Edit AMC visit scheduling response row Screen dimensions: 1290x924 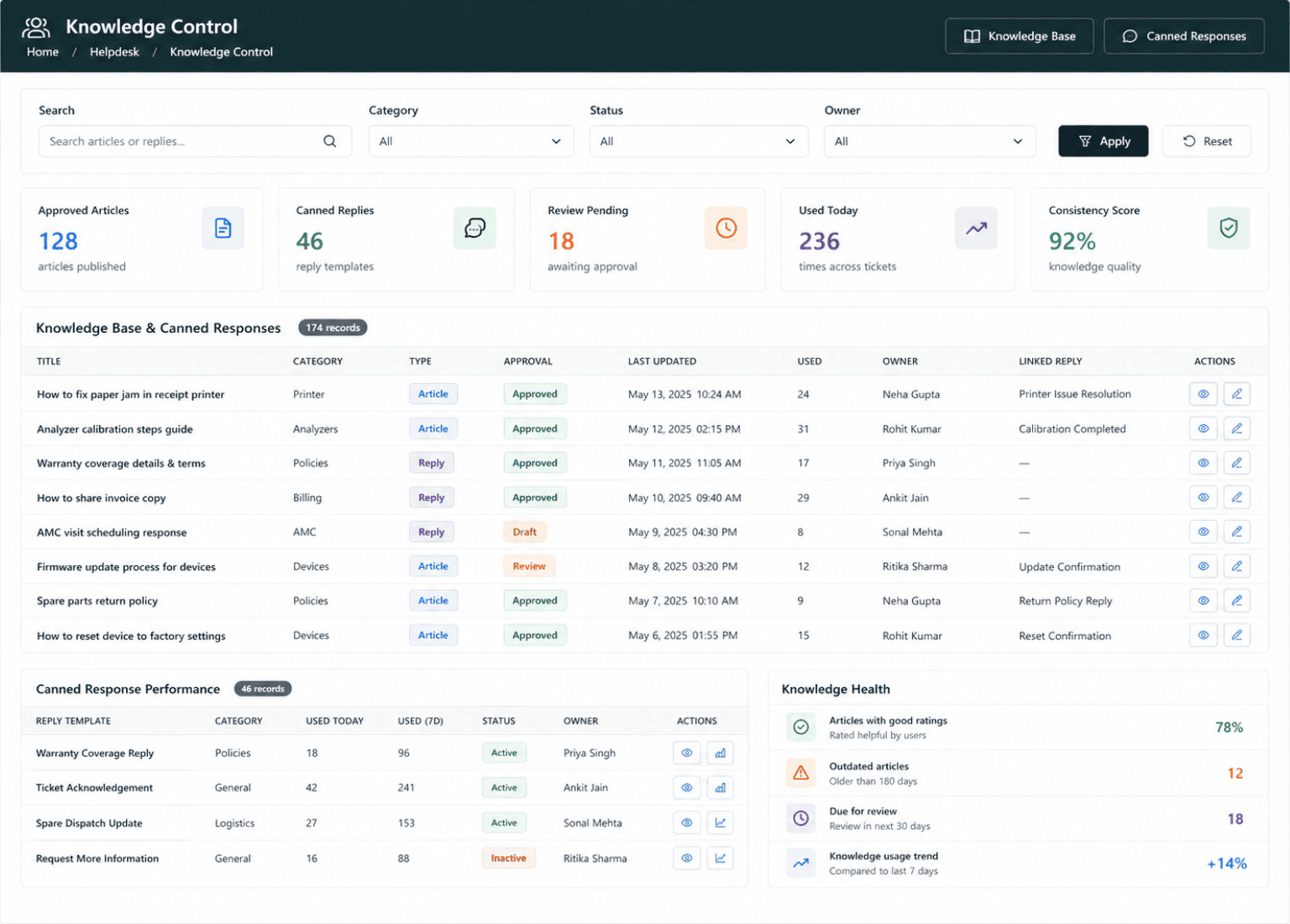(1236, 532)
